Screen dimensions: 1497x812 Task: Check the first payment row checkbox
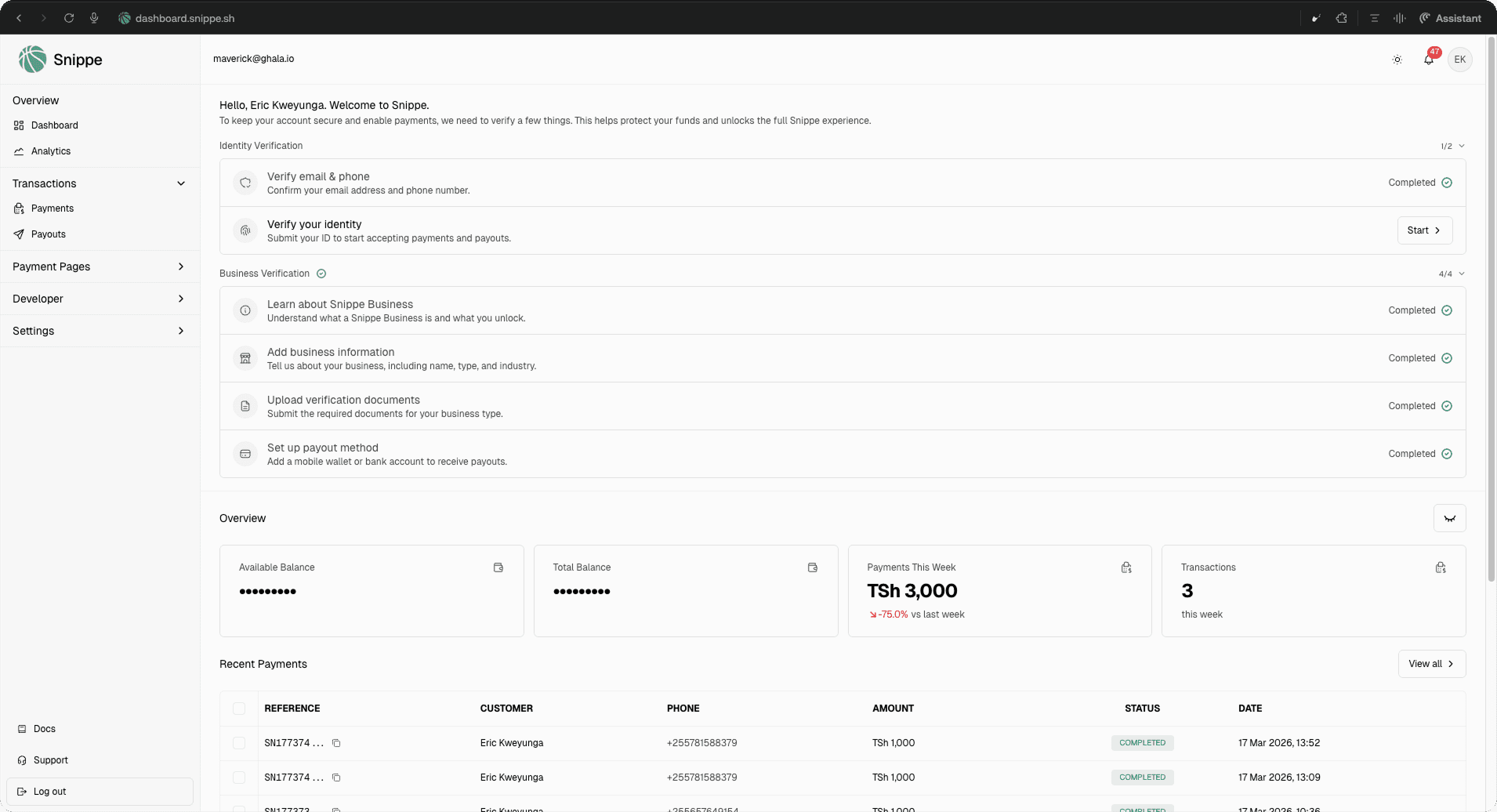239,743
